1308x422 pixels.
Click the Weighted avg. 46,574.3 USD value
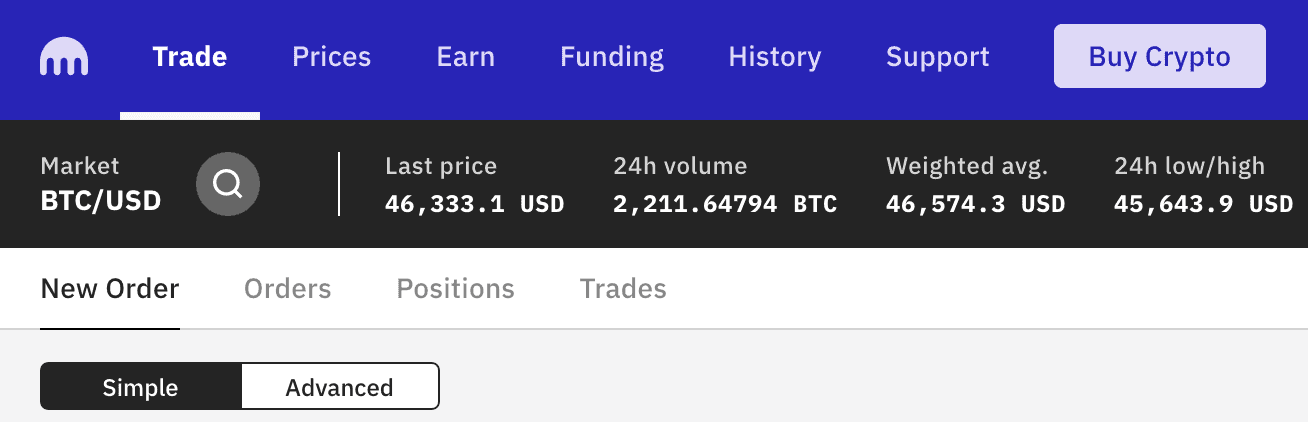pyautogui.click(x=975, y=205)
